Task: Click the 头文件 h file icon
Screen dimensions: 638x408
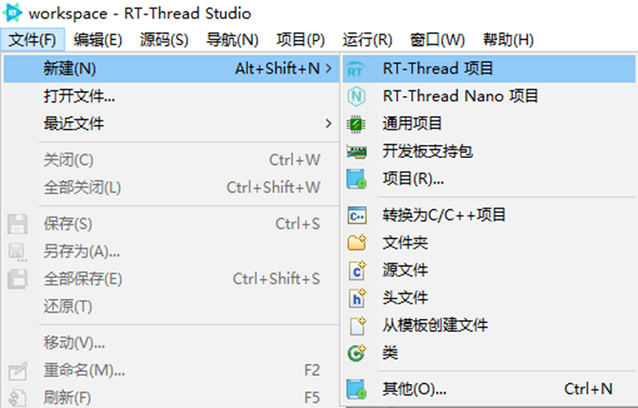Action: pos(357,298)
